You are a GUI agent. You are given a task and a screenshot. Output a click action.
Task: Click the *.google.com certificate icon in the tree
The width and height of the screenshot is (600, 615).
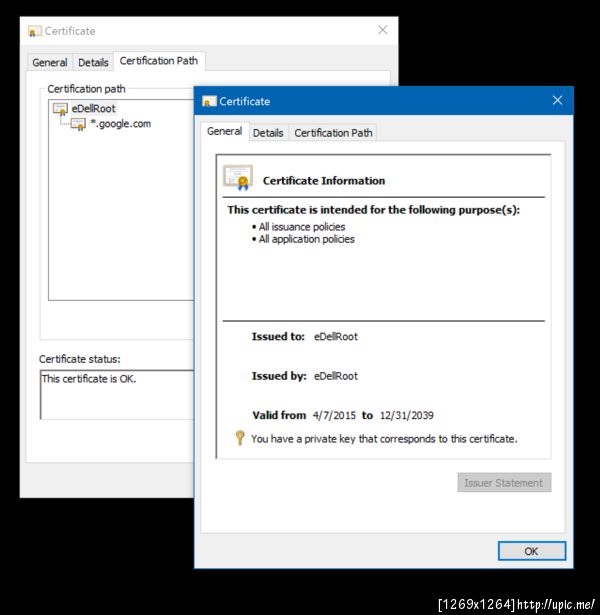pyautogui.click(x=78, y=124)
